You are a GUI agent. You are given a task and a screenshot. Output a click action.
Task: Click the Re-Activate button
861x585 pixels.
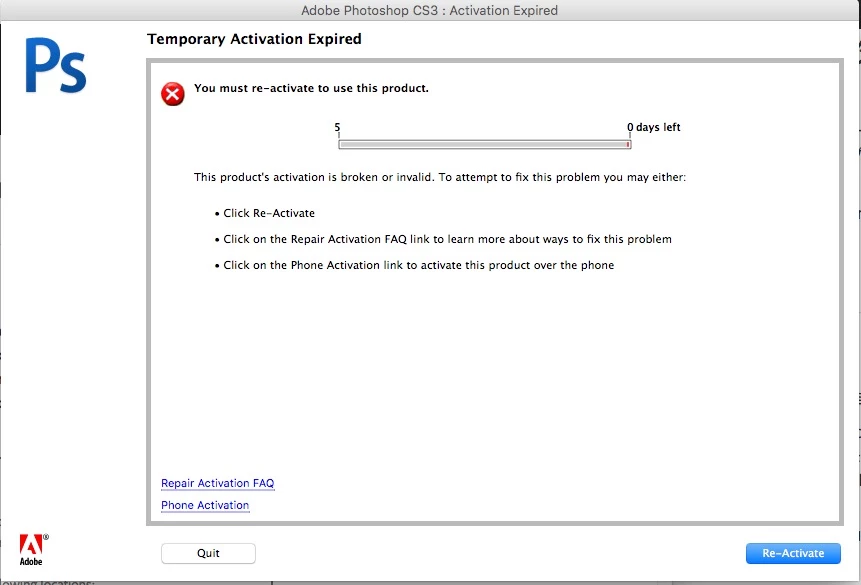coord(793,553)
